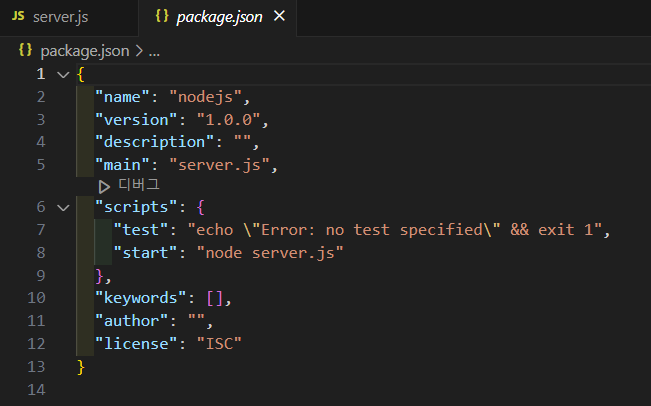Click the "description" key
The width and height of the screenshot is (651, 406).
[154, 142]
